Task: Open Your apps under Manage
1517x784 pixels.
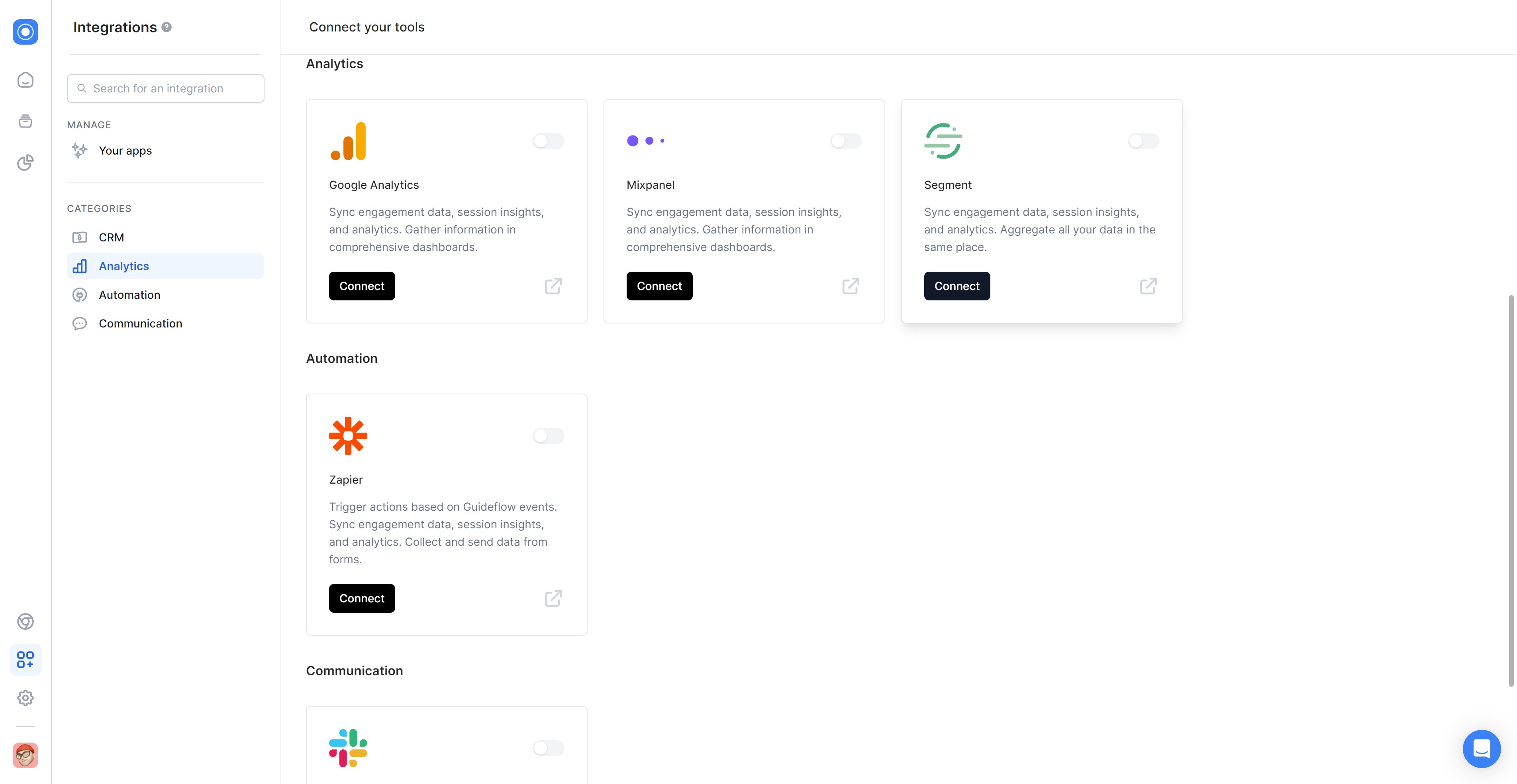Action: click(125, 151)
